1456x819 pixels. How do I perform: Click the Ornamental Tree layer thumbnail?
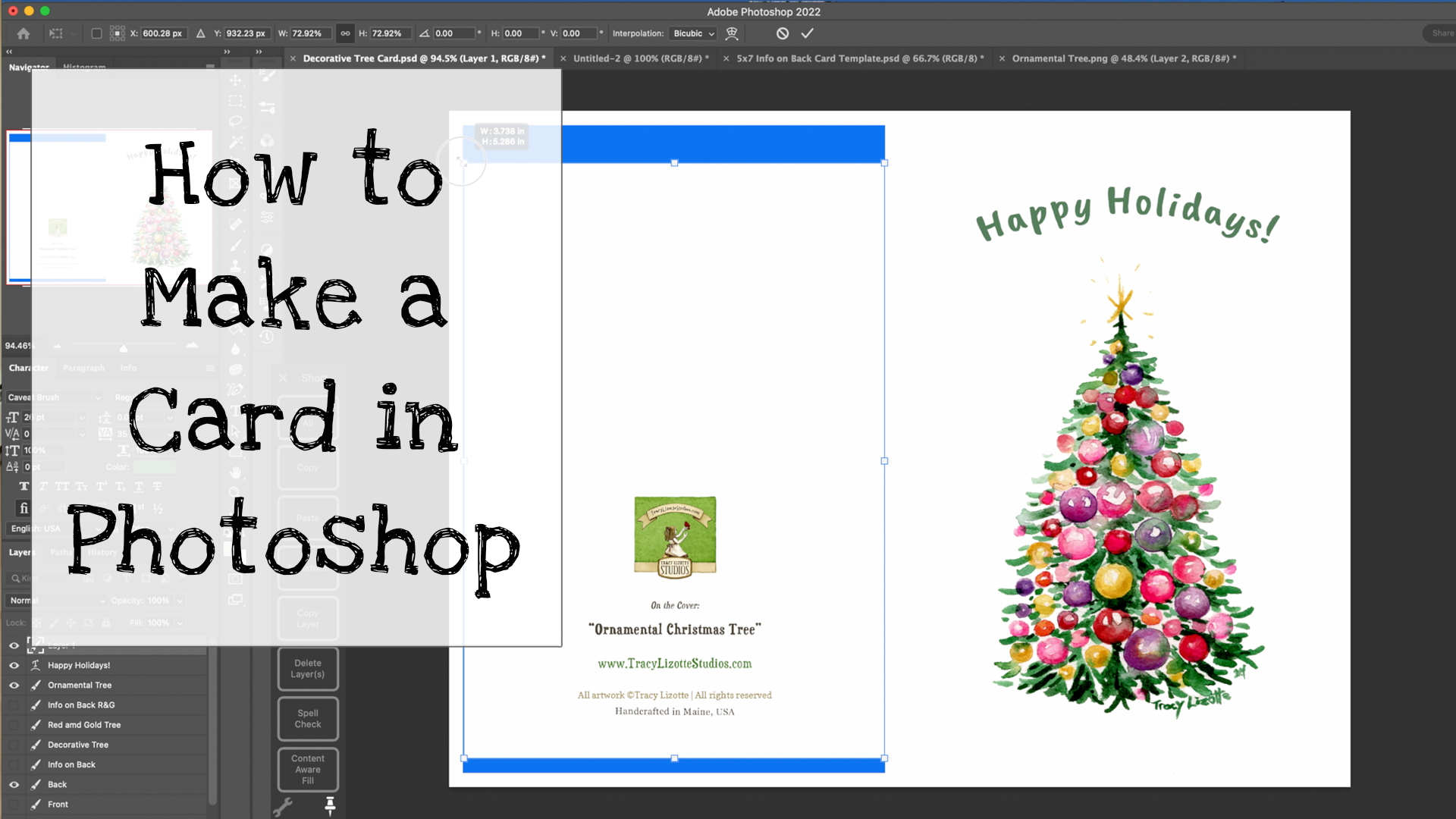36,685
